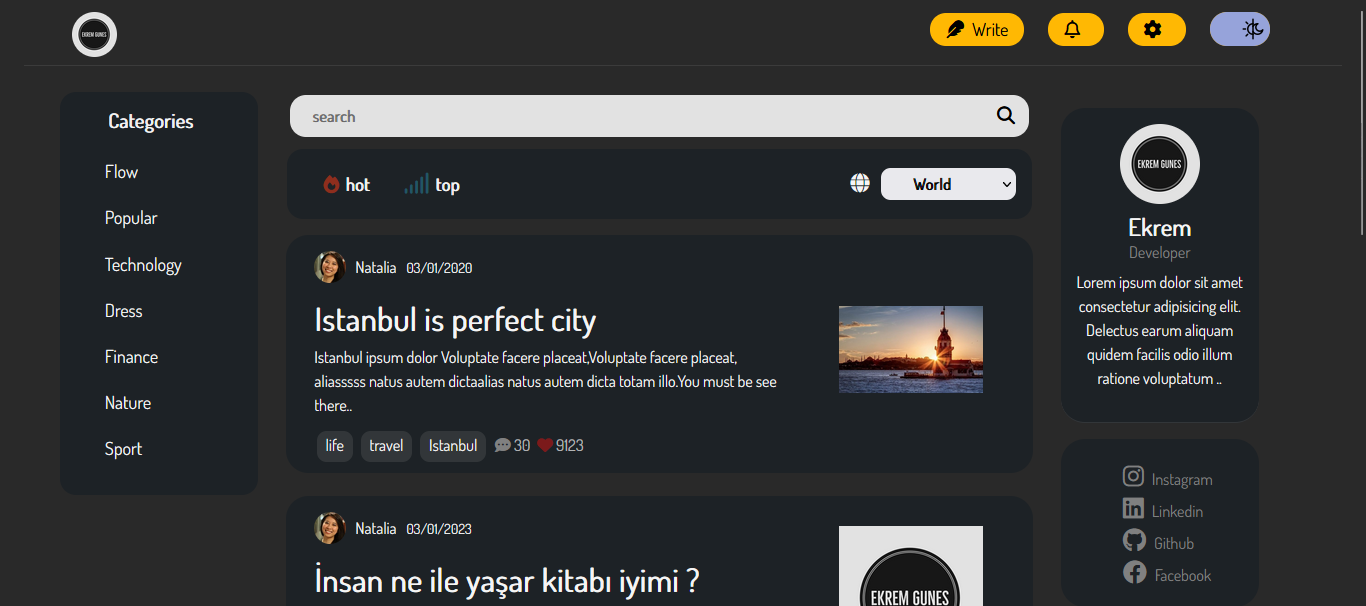Click the Instagram icon

click(x=1133, y=476)
